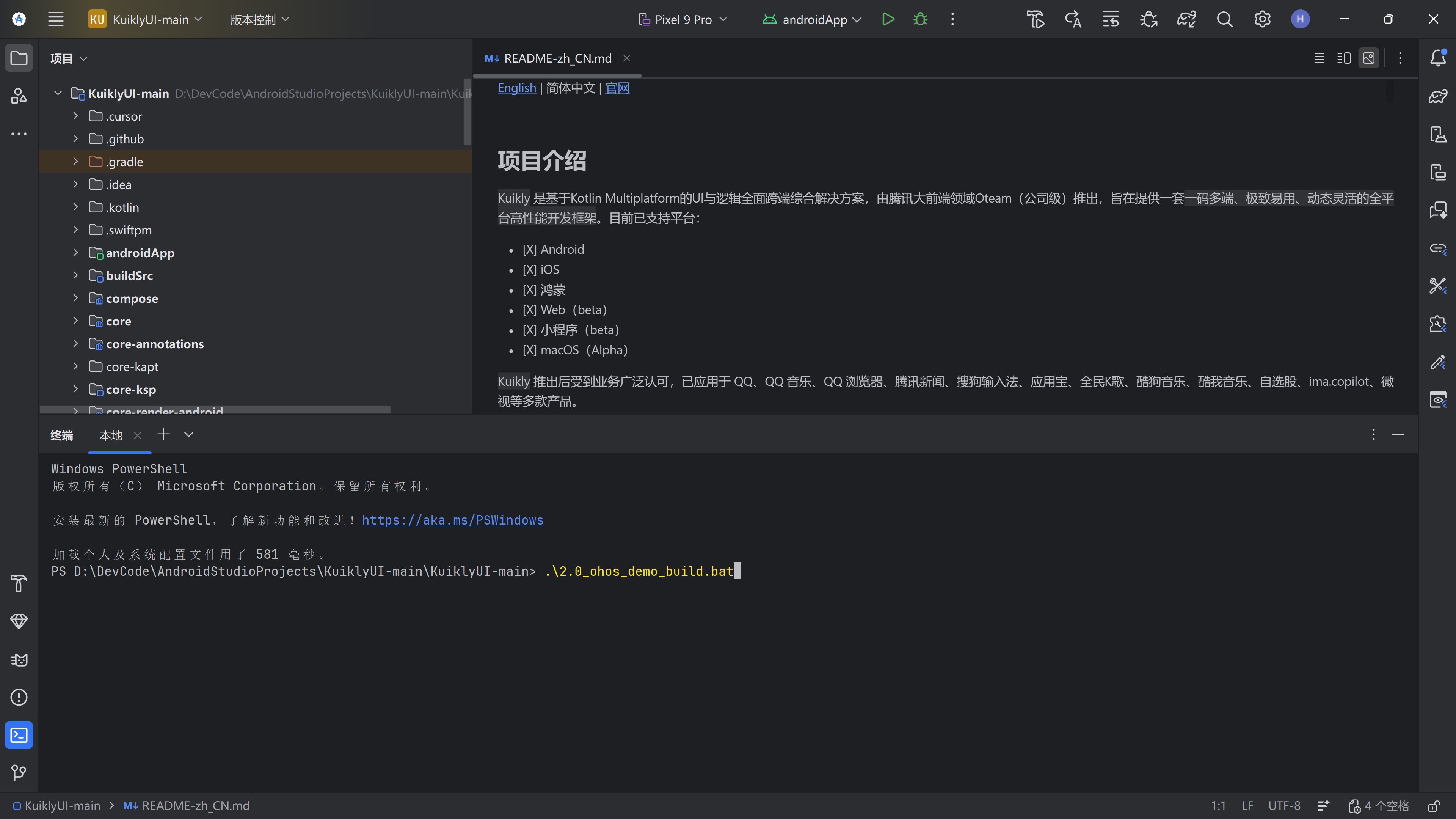Open the Git tool window icon

pyautogui.click(x=19, y=772)
